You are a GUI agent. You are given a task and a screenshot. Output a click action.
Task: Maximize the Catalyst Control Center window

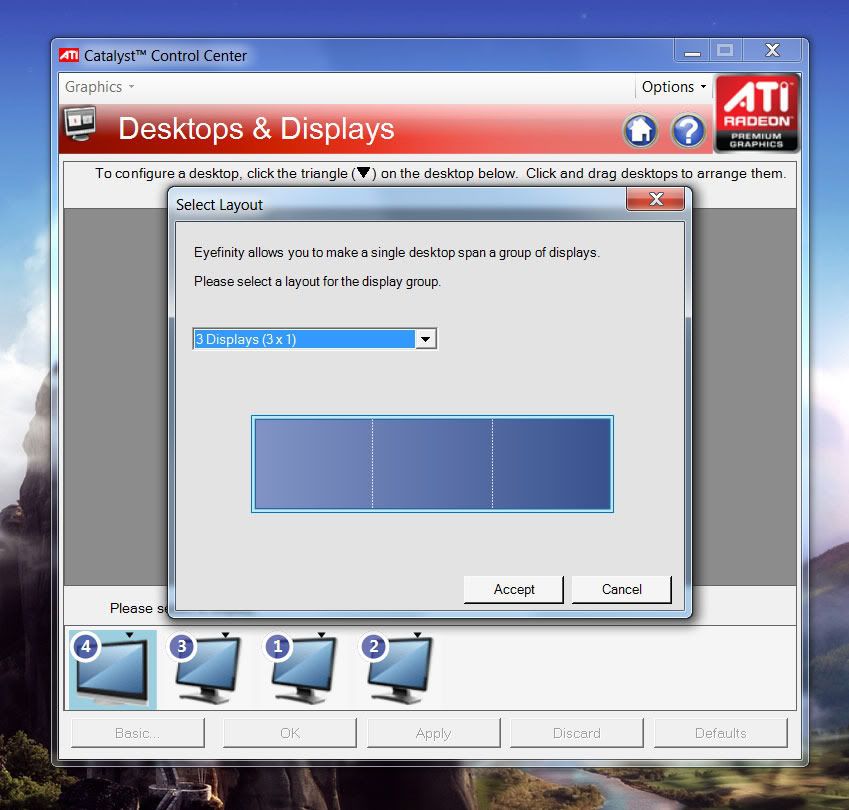tap(725, 51)
